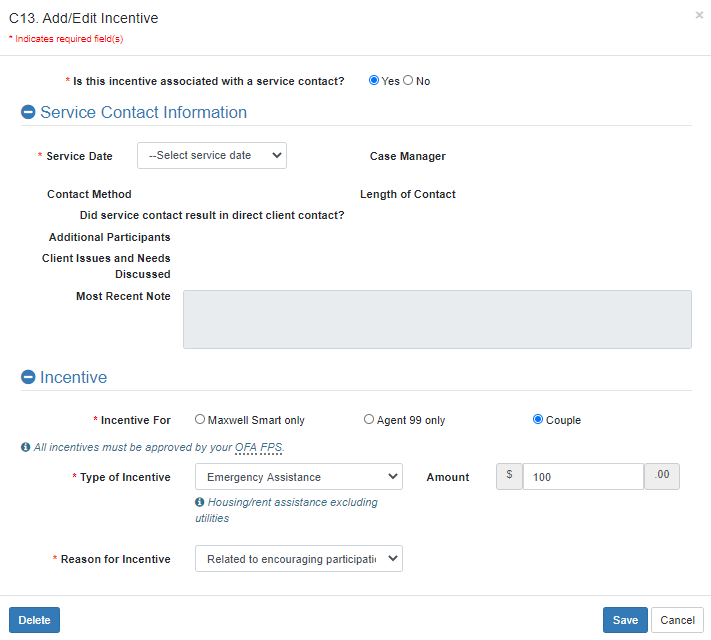Image resolution: width=711 pixels, height=640 pixels.
Task: Click into the Amount input field
Action: (583, 477)
